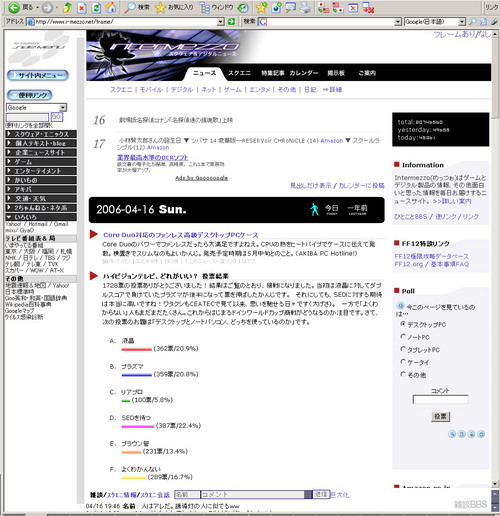Screen dimensions: 500x516
Task: Click the history clock icon in toolbar
Action: 243,7
